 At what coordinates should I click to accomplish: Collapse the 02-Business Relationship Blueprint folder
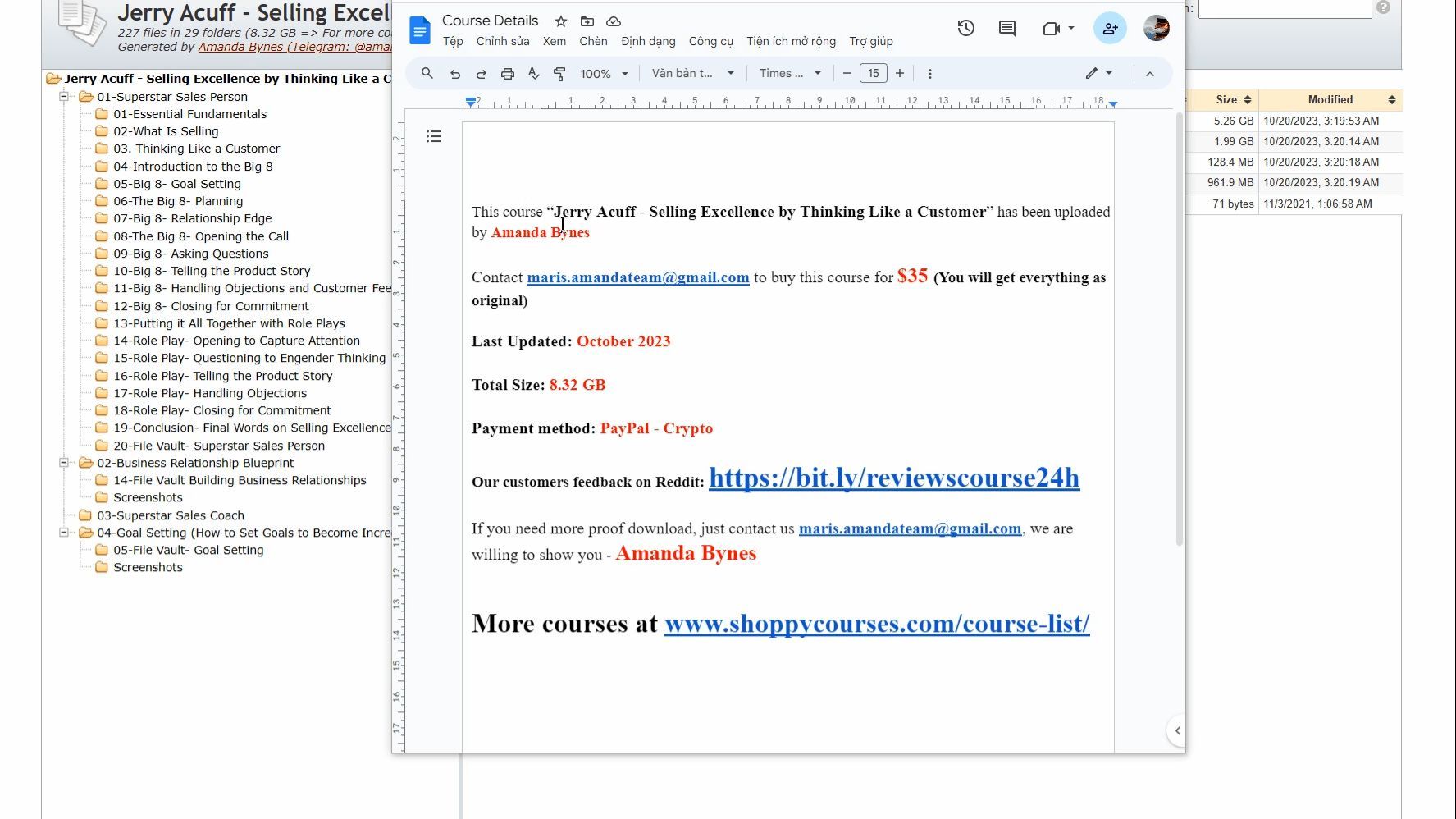coord(64,463)
